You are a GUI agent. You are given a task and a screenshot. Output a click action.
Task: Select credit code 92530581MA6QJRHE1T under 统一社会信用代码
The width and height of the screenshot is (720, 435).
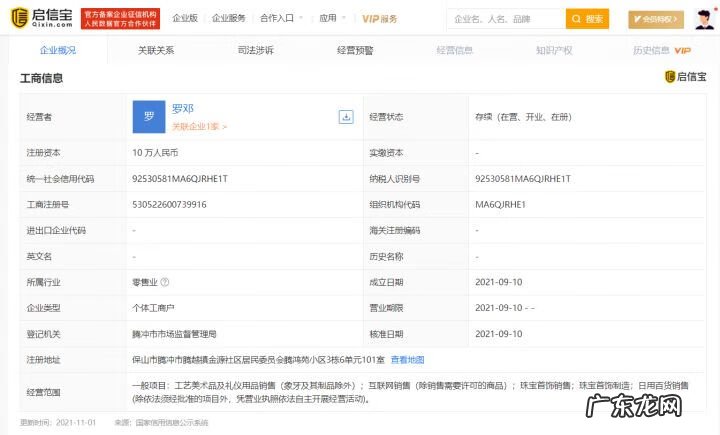tap(180, 179)
